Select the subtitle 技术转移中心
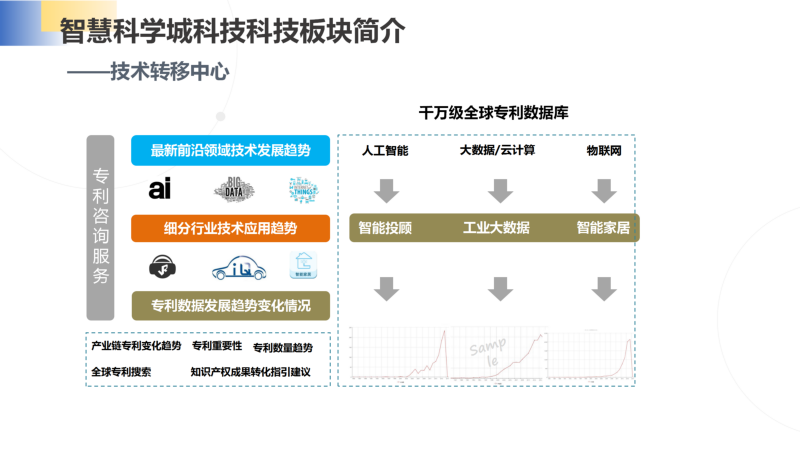The width and height of the screenshot is (800, 450). point(170,71)
